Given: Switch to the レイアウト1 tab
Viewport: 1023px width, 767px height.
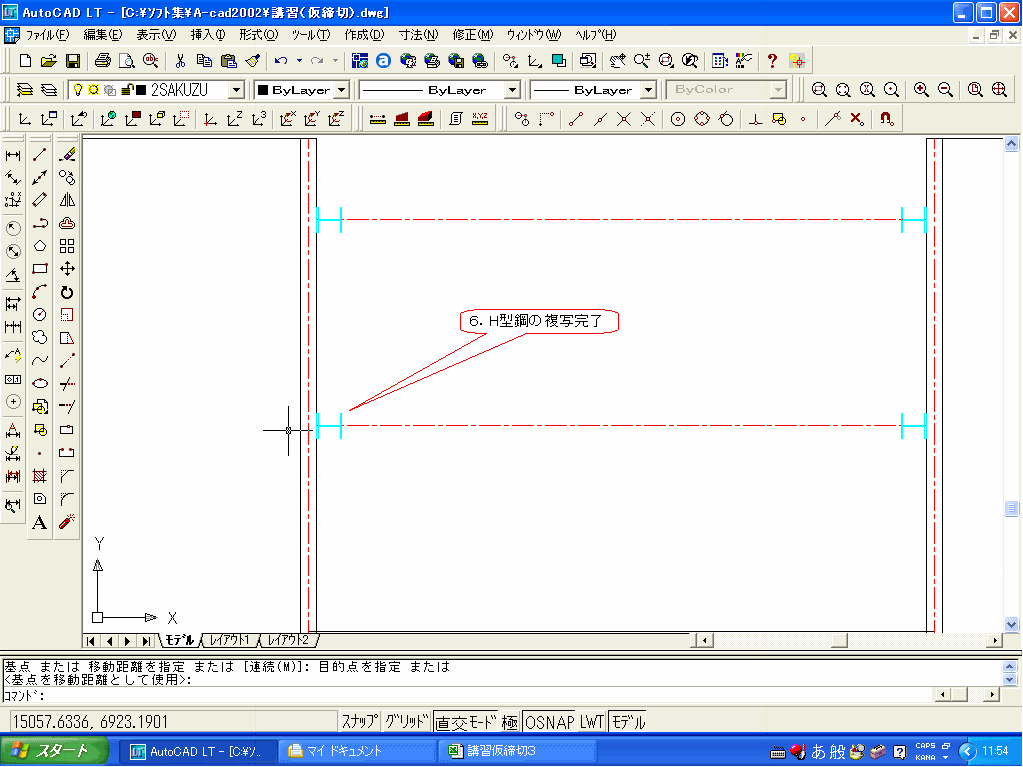Looking at the screenshot, I should pos(230,640).
